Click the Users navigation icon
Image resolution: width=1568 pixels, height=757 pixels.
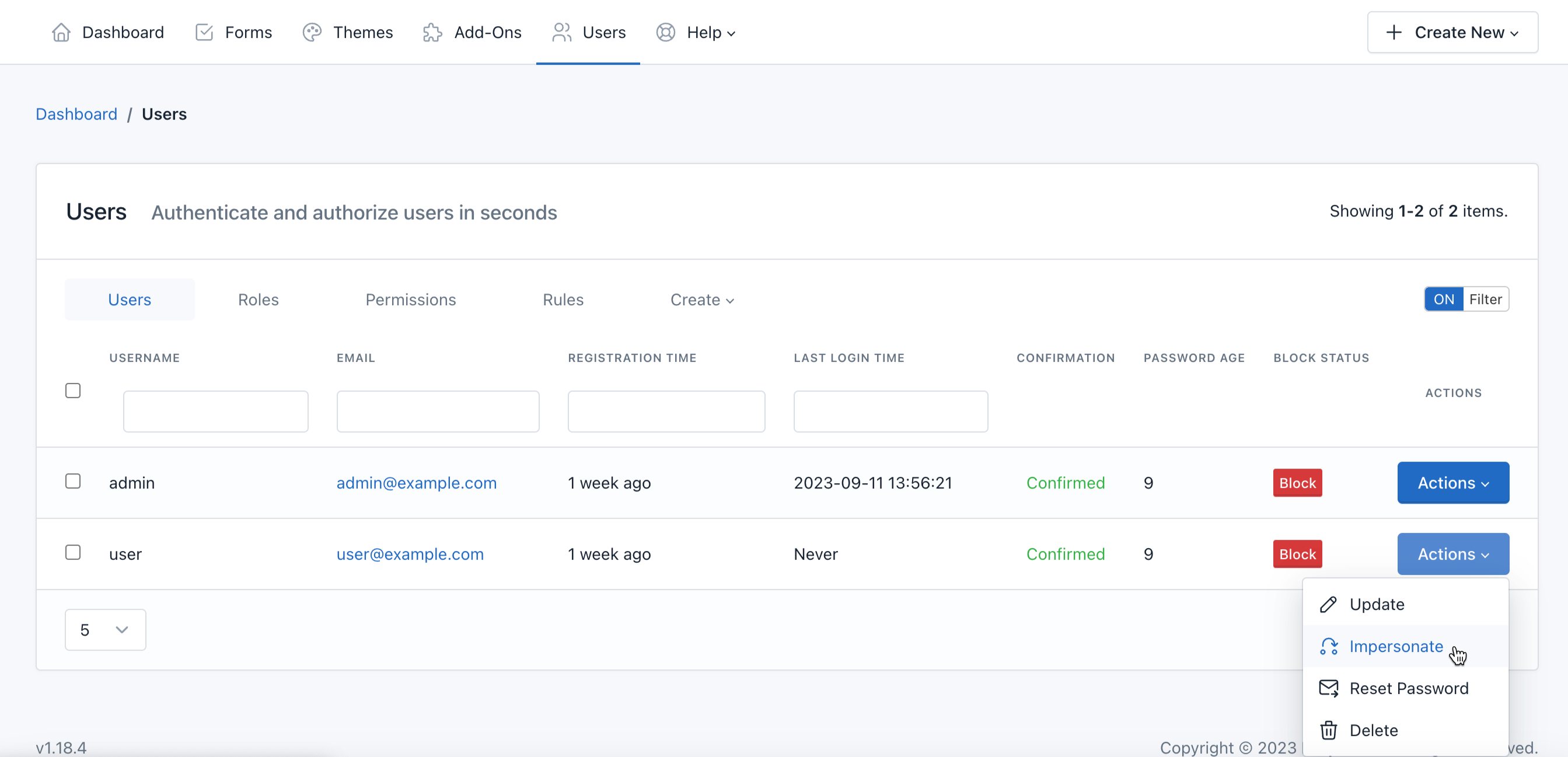pos(561,31)
